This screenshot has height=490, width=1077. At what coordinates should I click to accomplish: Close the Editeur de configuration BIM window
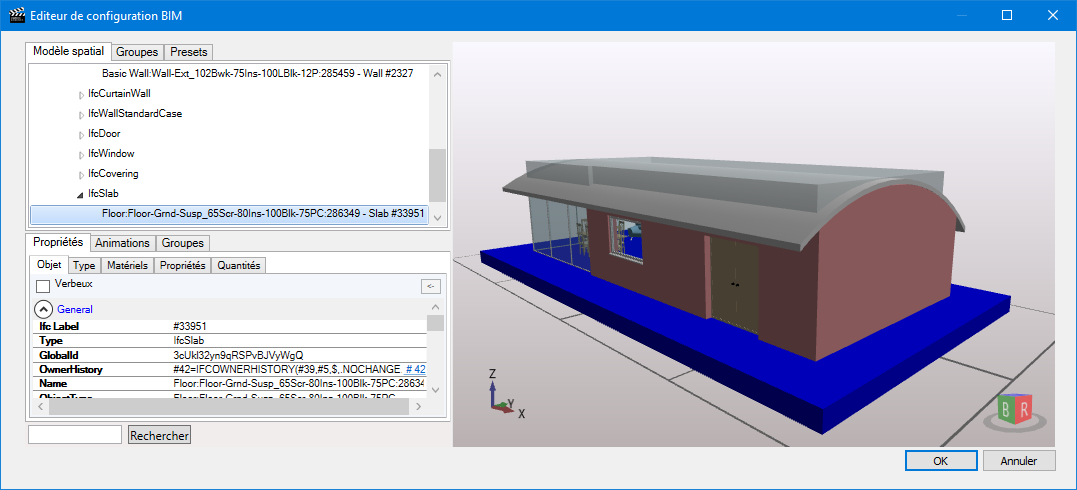pos(1052,15)
